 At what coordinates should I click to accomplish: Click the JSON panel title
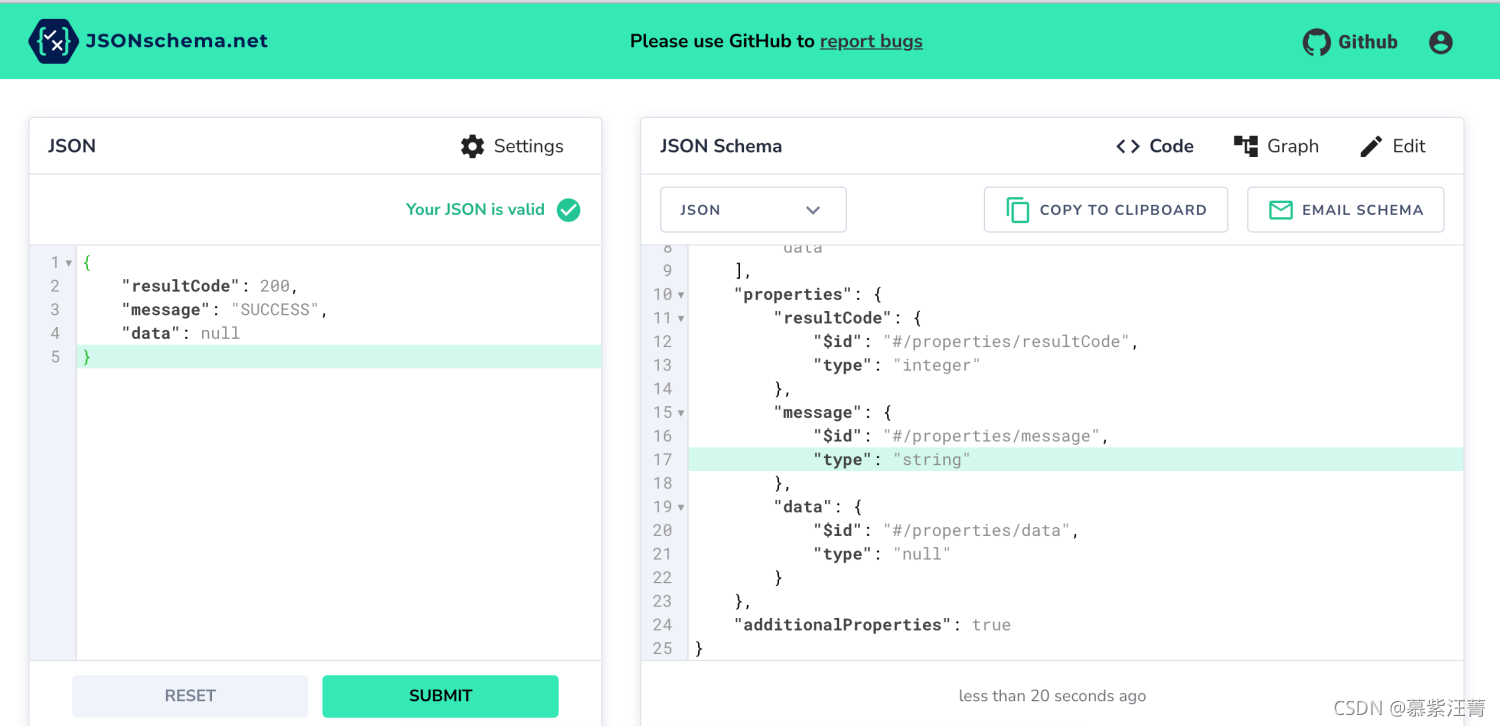(72, 146)
